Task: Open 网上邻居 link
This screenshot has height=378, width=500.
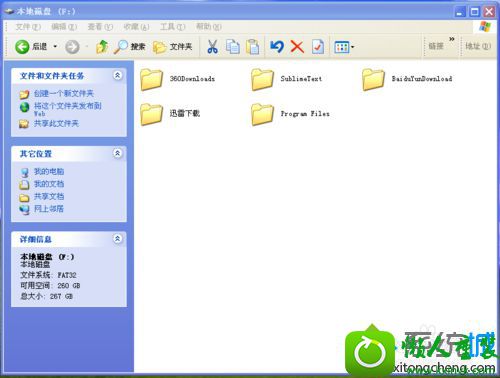Action: [49, 209]
